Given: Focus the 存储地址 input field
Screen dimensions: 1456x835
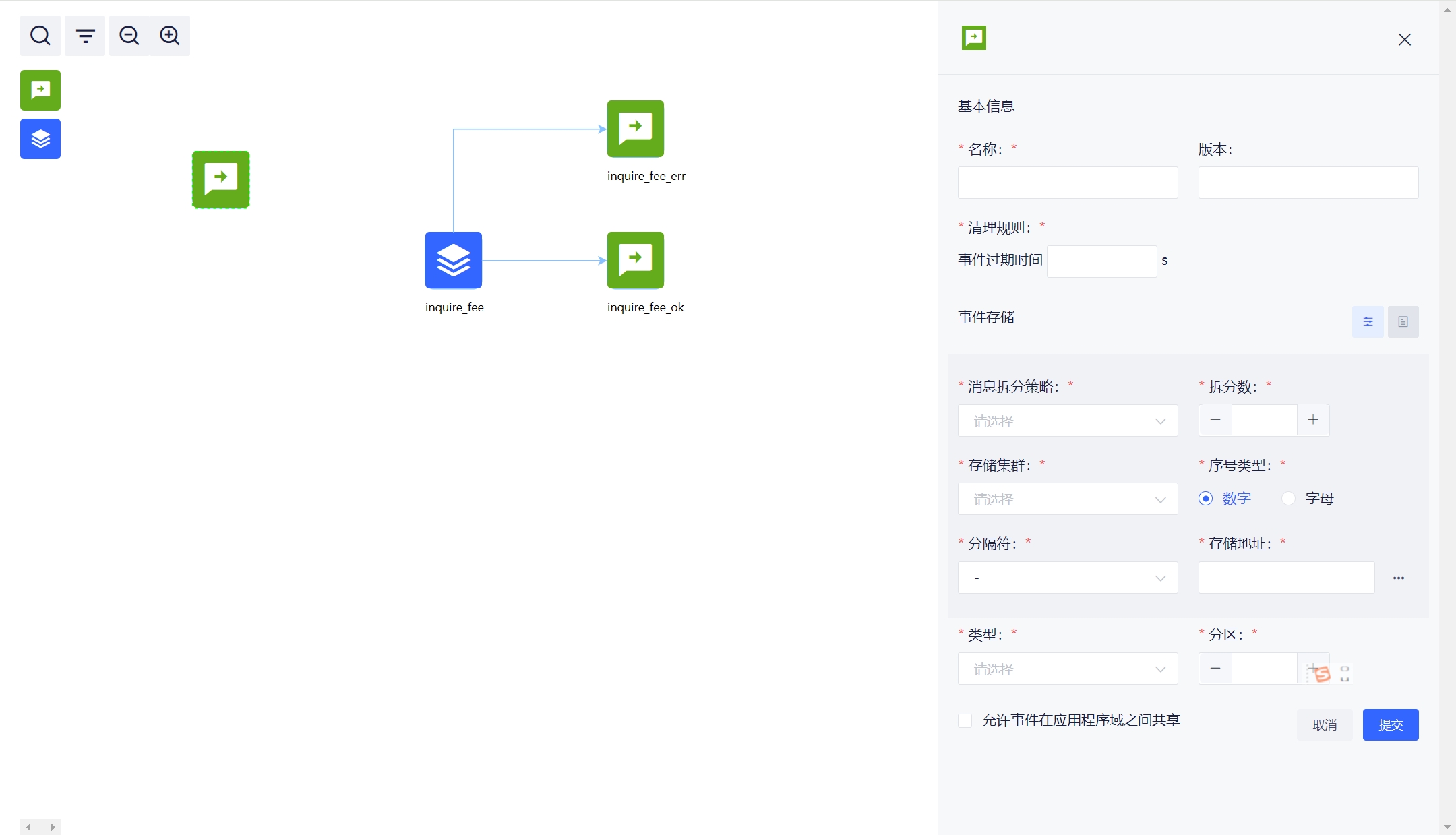Looking at the screenshot, I should [x=1286, y=578].
